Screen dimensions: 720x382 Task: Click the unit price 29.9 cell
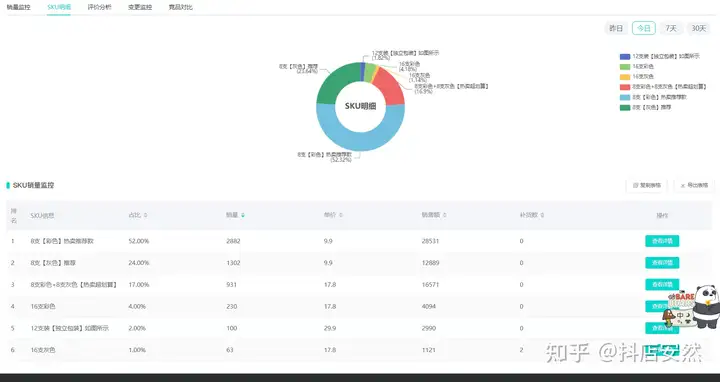coord(330,328)
